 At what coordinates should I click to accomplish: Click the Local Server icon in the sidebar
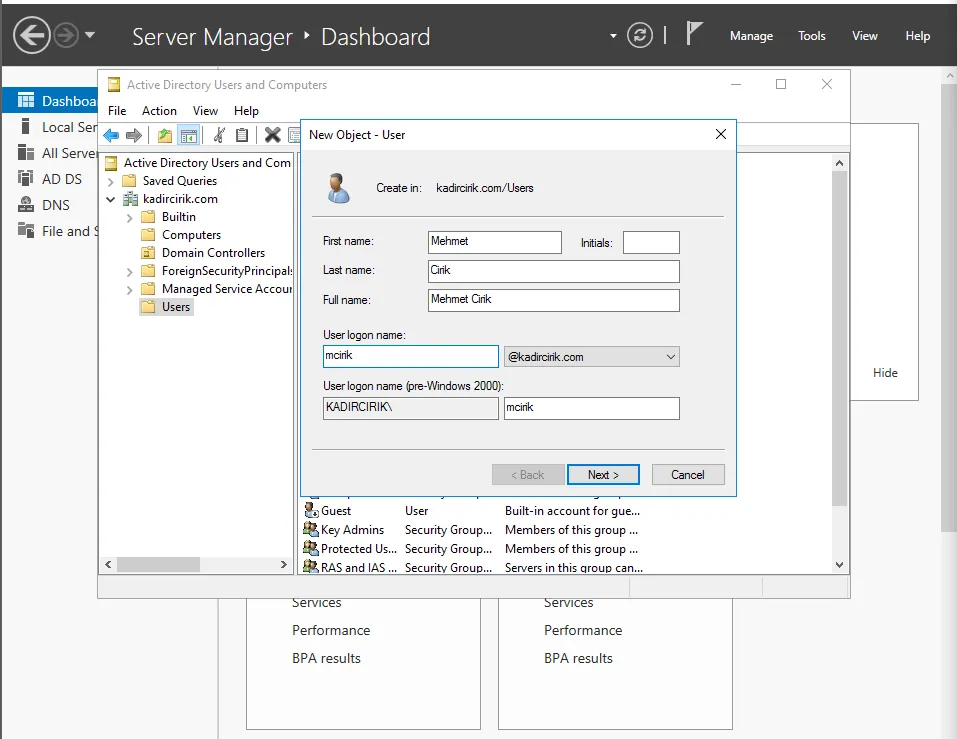coord(26,126)
